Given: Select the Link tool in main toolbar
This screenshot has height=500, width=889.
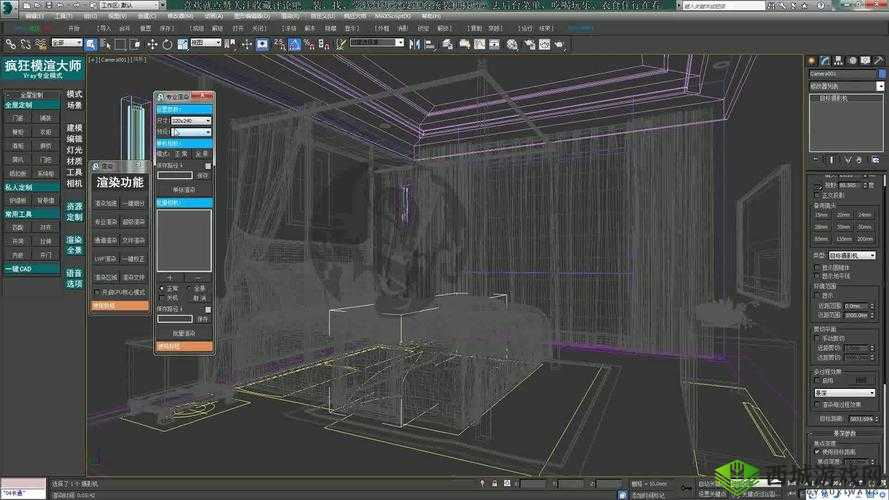Looking at the screenshot, I should [x=11, y=44].
